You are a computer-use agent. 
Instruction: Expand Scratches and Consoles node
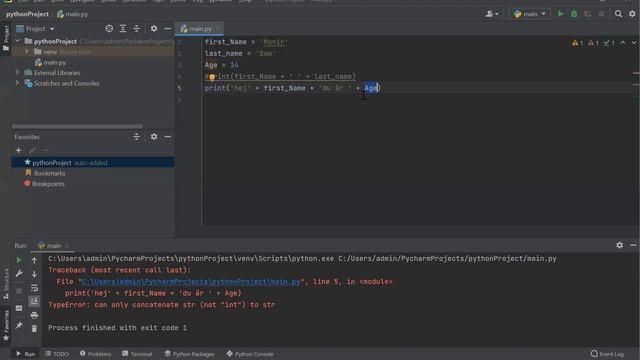tap(18, 83)
